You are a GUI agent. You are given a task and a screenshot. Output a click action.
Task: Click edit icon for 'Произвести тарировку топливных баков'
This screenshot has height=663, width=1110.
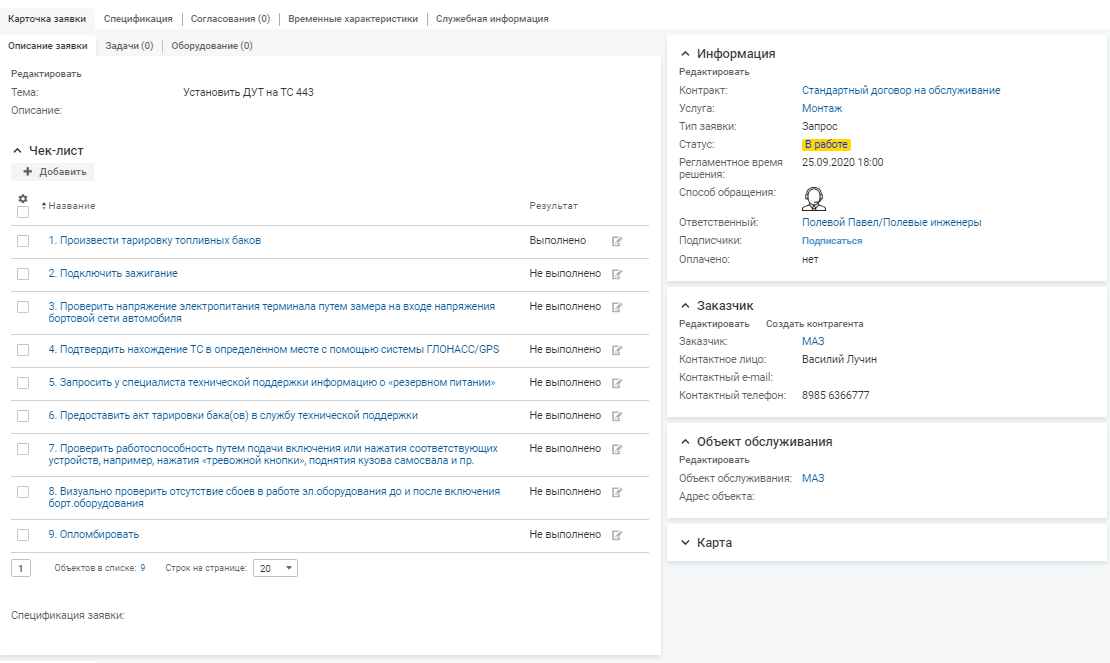pyautogui.click(x=617, y=241)
